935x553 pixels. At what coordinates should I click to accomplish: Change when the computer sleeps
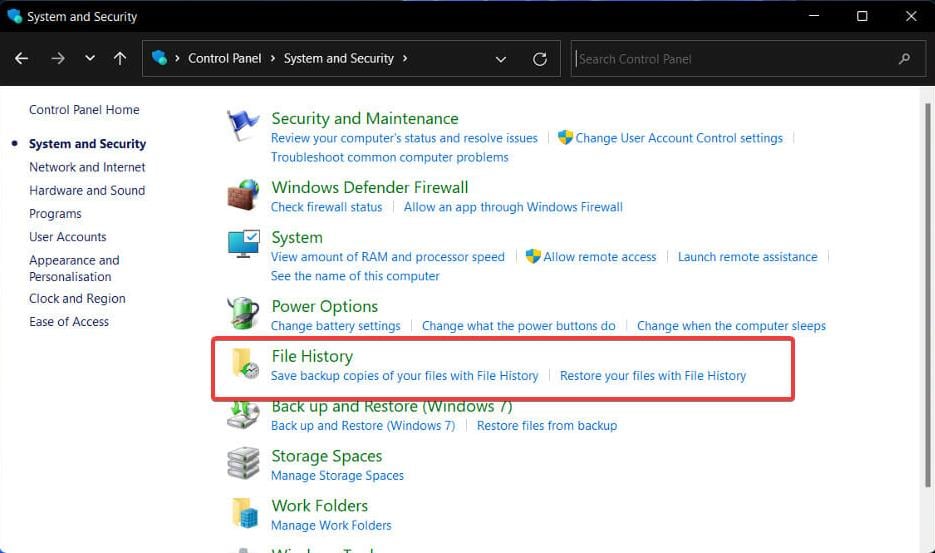point(732,326)
